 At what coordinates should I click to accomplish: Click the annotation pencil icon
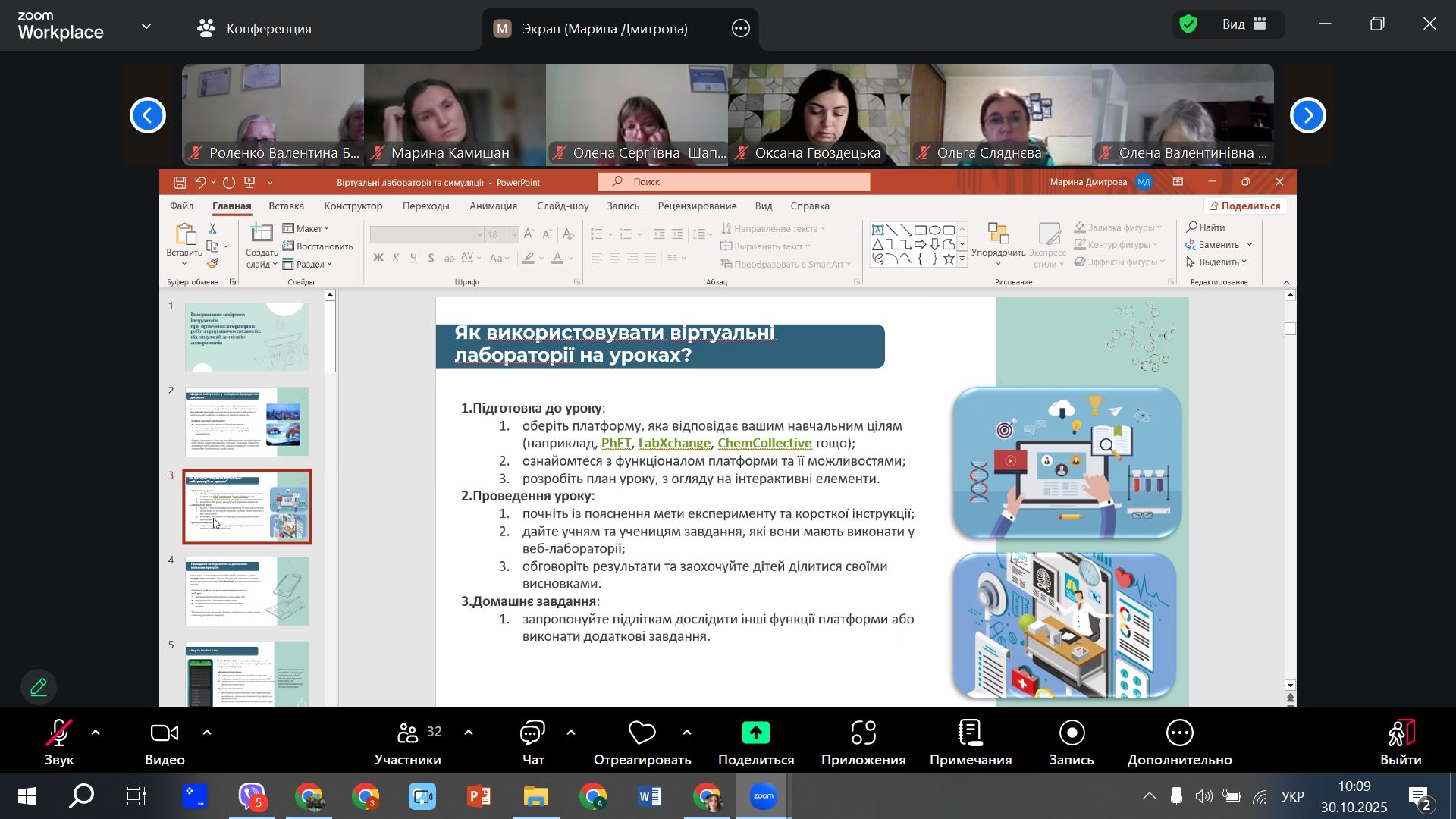(39, 687)
